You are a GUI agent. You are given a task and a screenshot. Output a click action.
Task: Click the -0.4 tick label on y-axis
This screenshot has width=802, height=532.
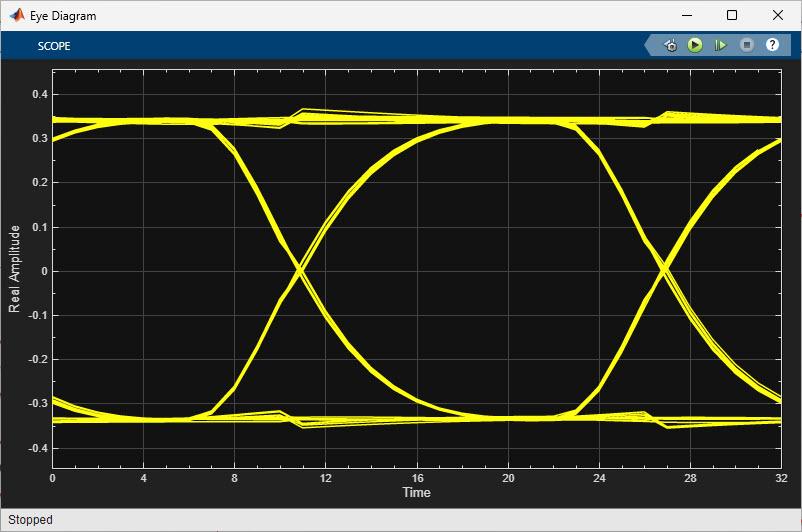tap(38, 448)
